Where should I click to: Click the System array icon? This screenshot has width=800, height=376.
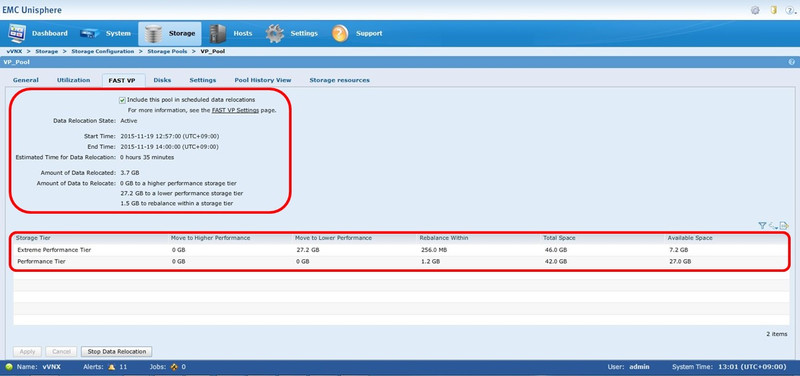pos(89,34)
